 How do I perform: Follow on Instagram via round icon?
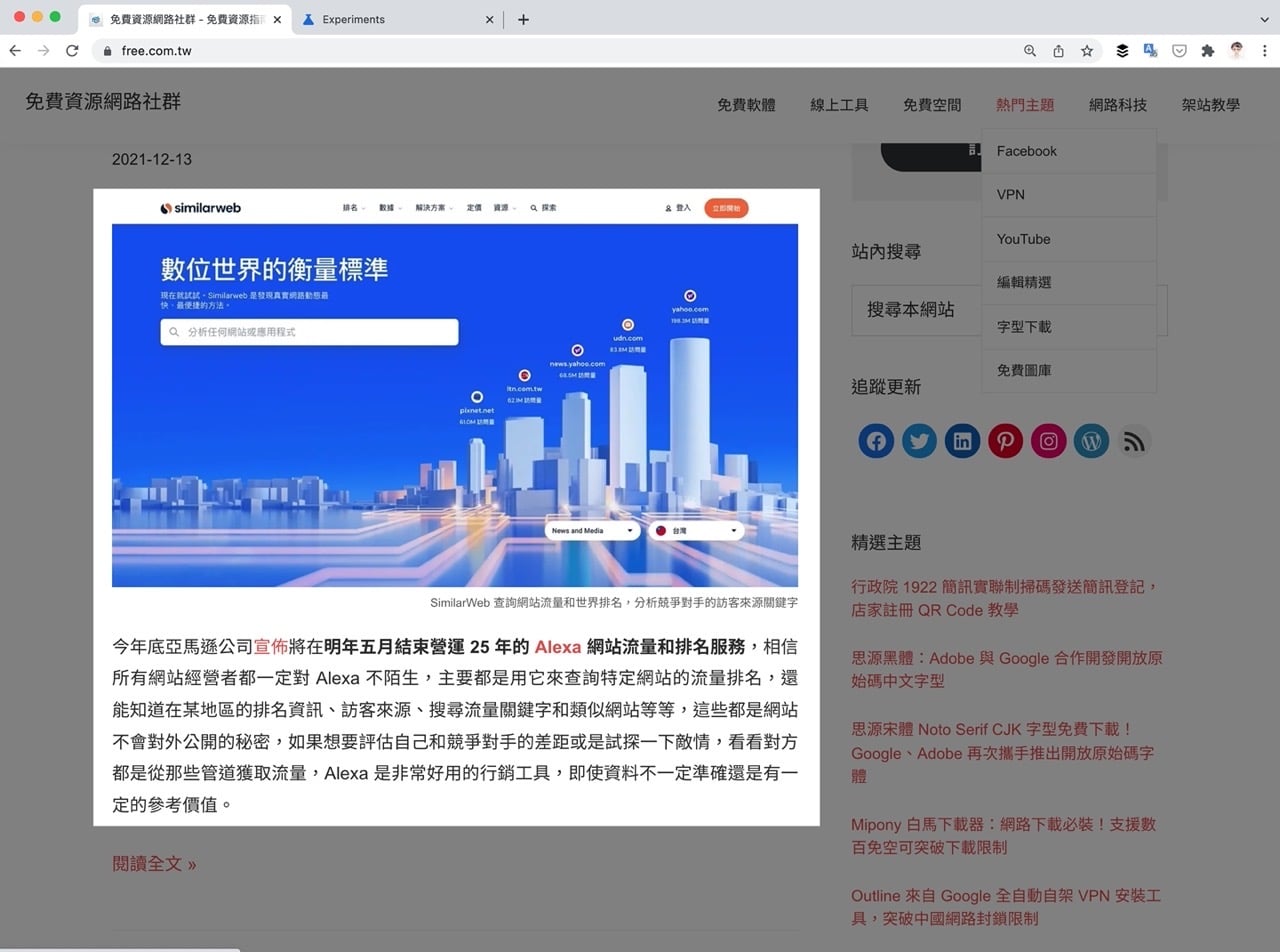point(1048,441)
